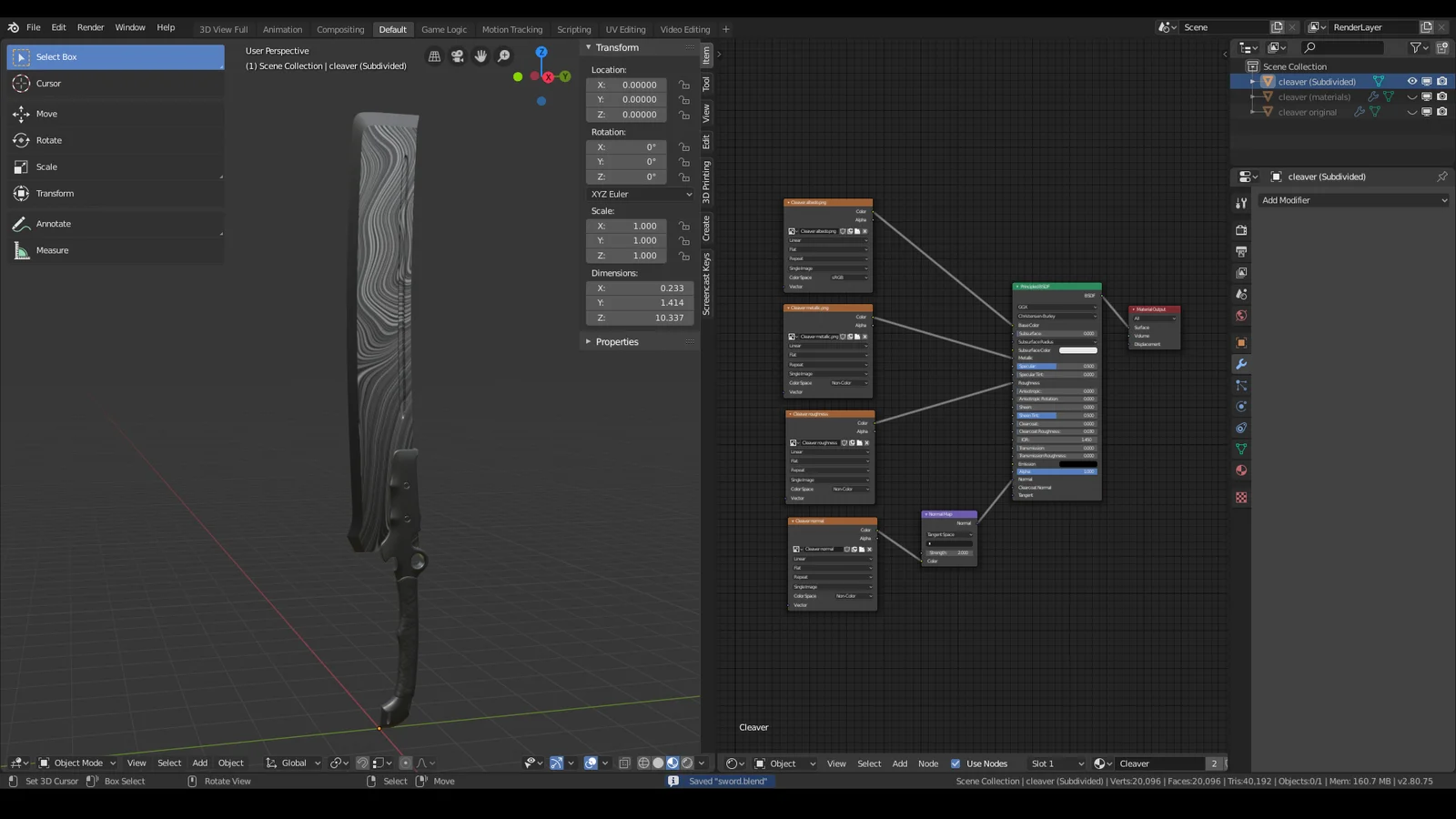Hide cleaver (Subdivided) with the eye toggle
Image resolution: width=1456 pixels, height=819 pixels.
point(1411,81)
